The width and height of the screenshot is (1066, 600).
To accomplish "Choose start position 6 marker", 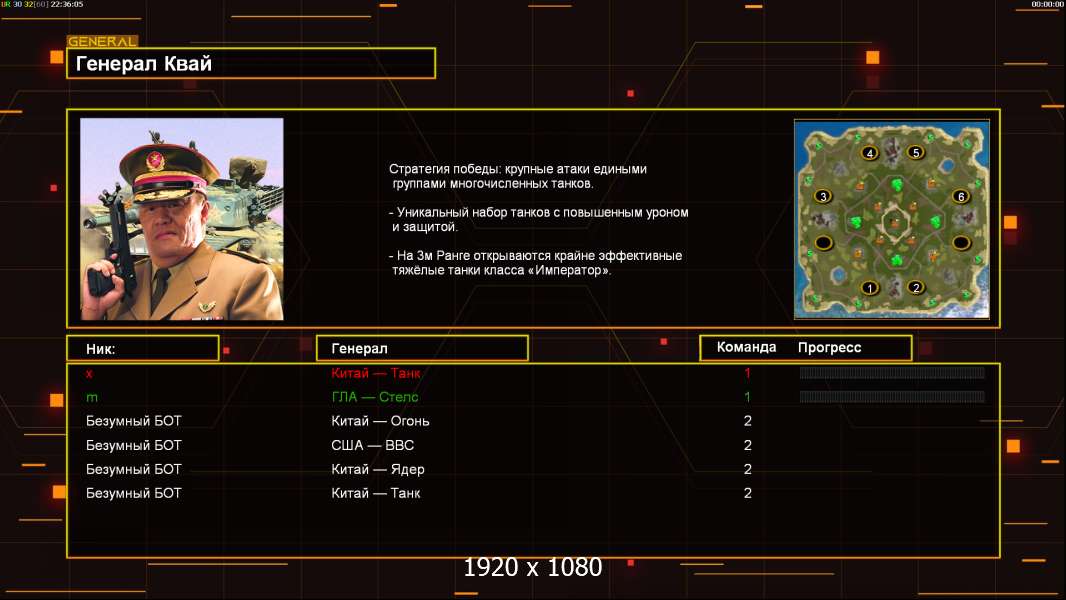I will pyautogui.click(x=961, y=197).
